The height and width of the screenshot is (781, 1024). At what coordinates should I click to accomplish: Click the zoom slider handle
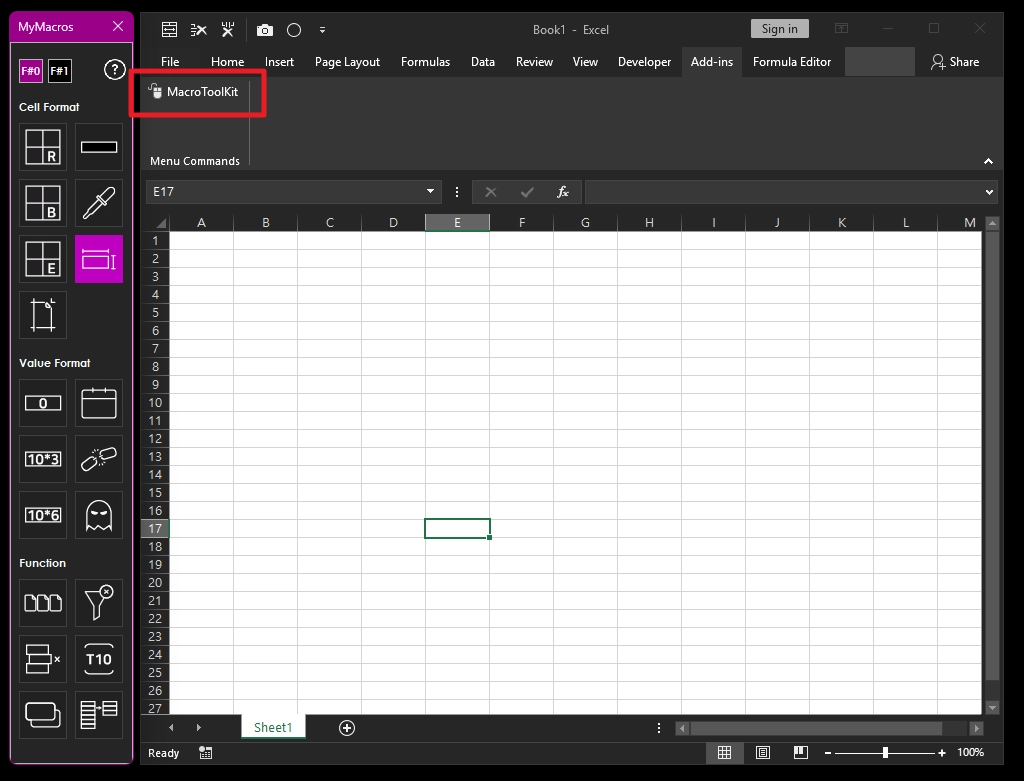885,753
